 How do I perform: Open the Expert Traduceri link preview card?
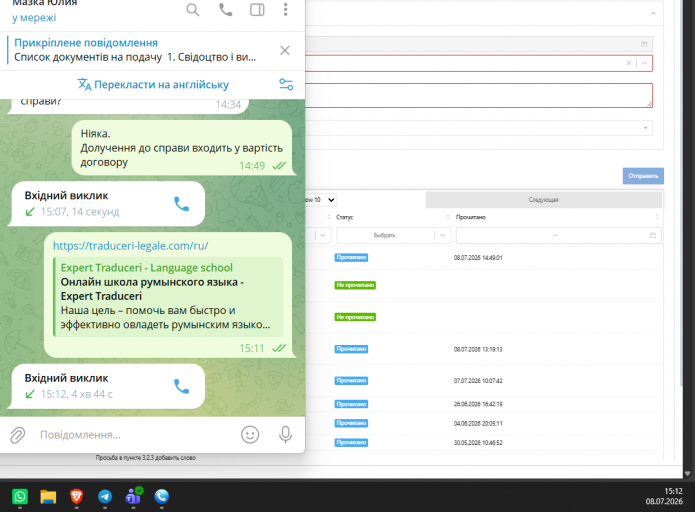tap(168, 297)
